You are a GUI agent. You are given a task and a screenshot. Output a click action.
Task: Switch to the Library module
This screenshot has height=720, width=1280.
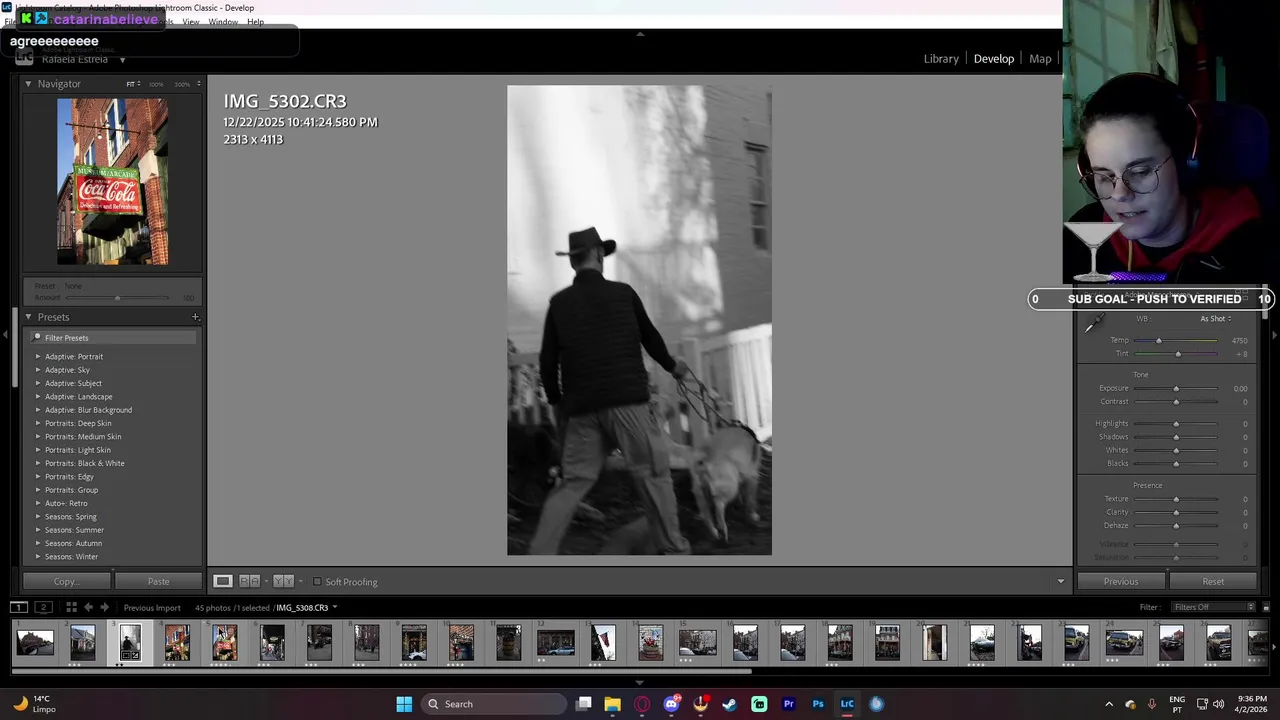point(941,59)
